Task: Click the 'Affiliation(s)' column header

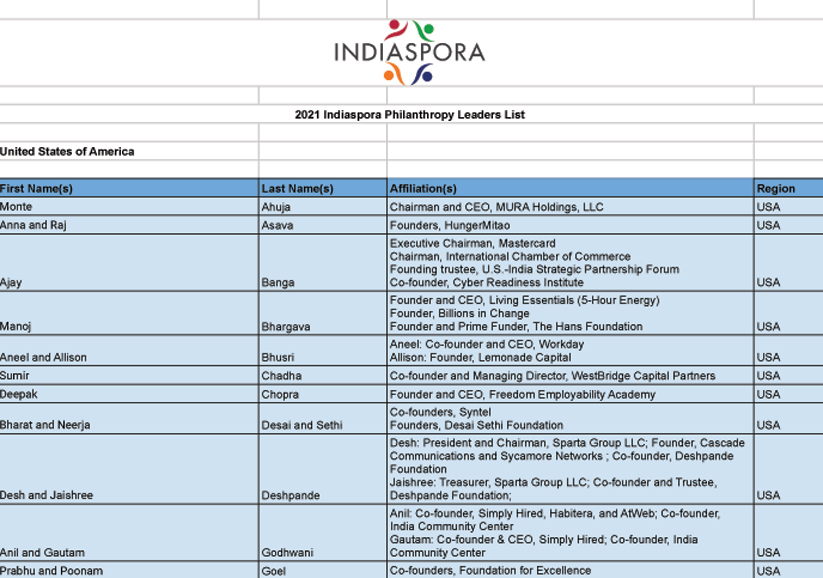Action: coord(571,188)
